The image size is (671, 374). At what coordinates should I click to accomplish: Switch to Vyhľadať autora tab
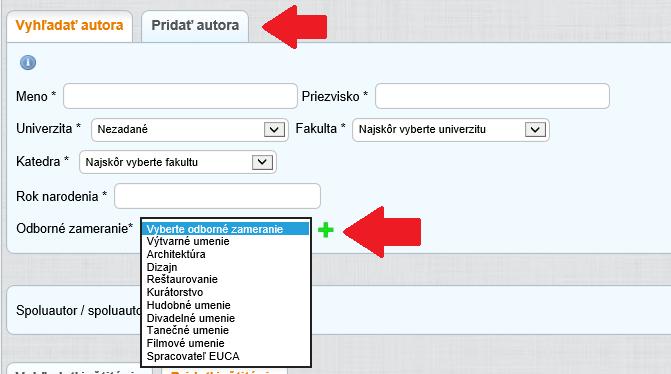coord(69,26)
